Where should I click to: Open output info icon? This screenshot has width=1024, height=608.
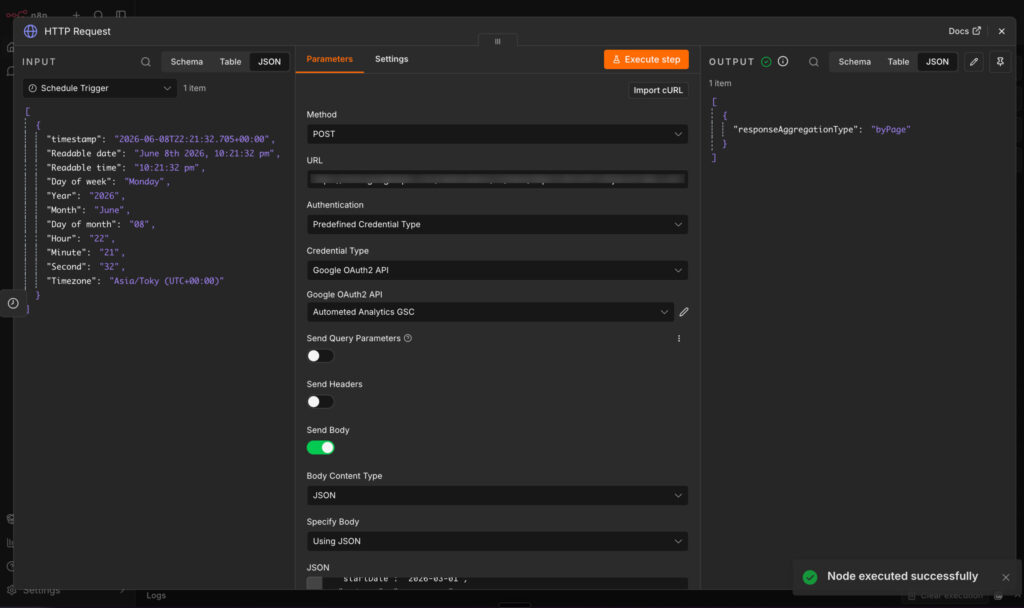coord(783,61)
